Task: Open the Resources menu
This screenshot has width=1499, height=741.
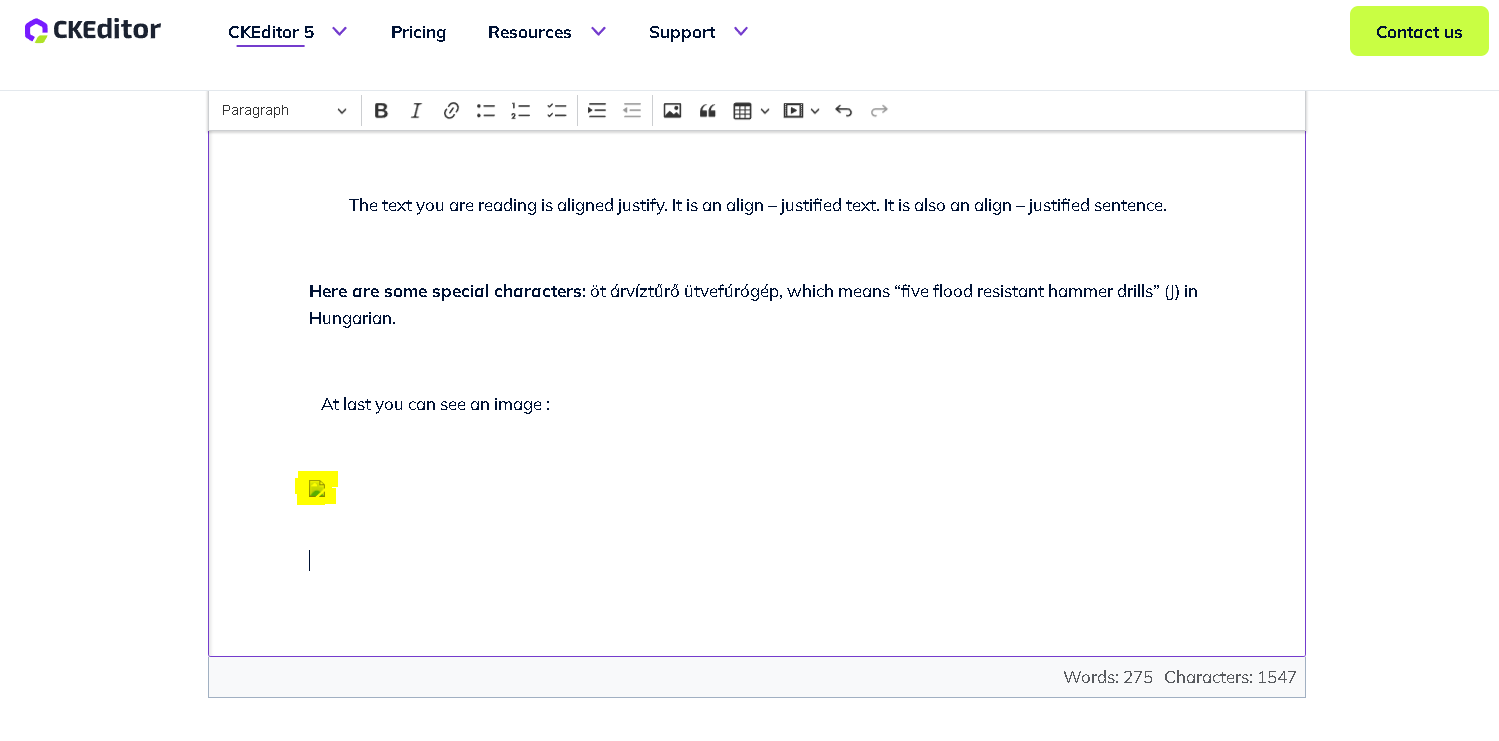Action: pos(546,32)
